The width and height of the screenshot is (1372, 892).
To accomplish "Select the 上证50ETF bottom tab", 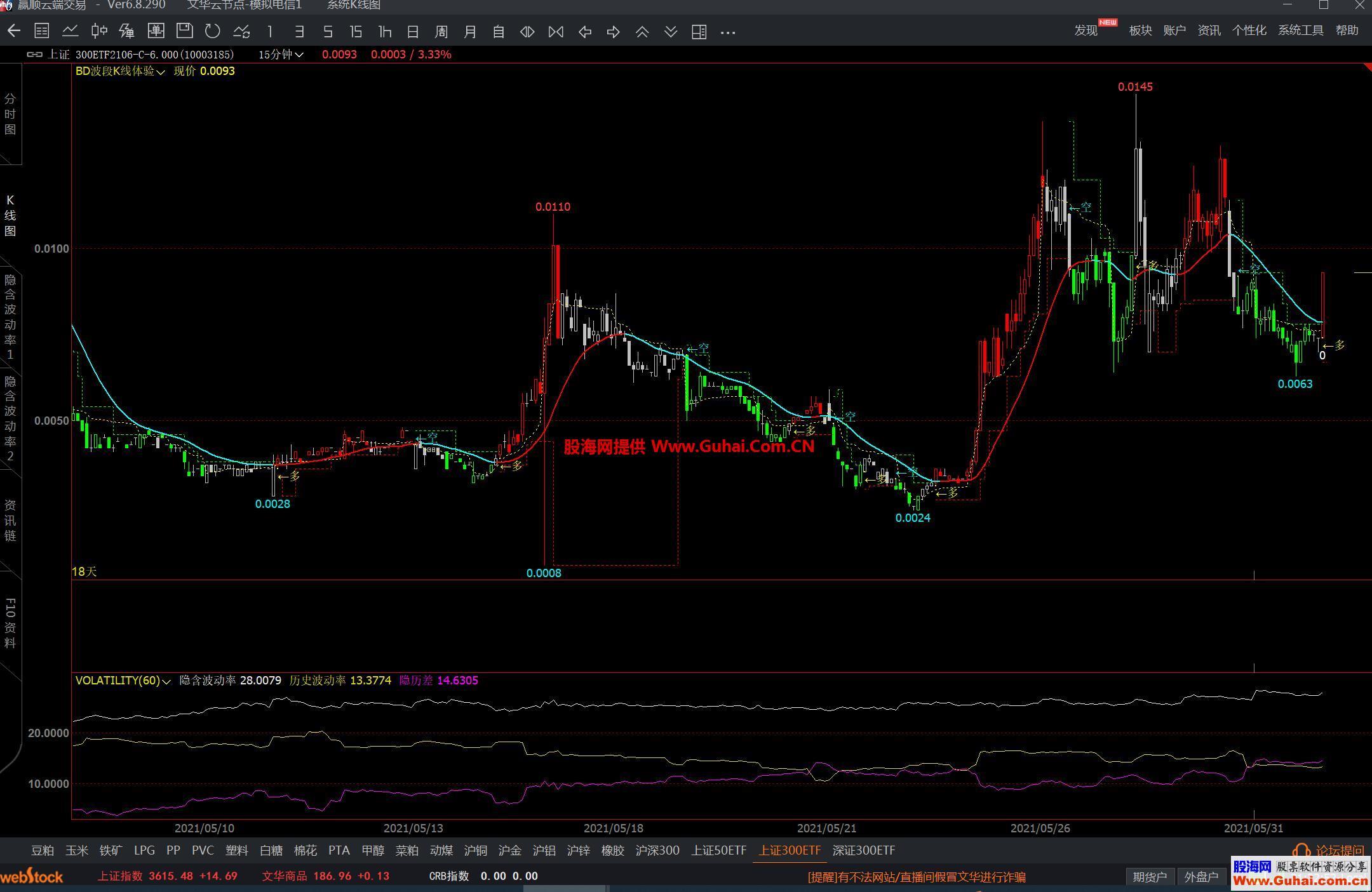I will tap(718, 850).
